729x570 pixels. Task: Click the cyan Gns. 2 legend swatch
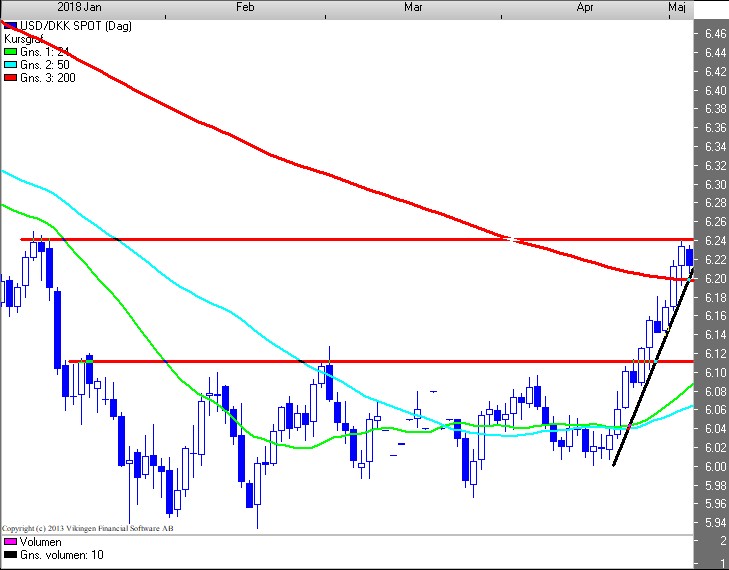[11, 64]
